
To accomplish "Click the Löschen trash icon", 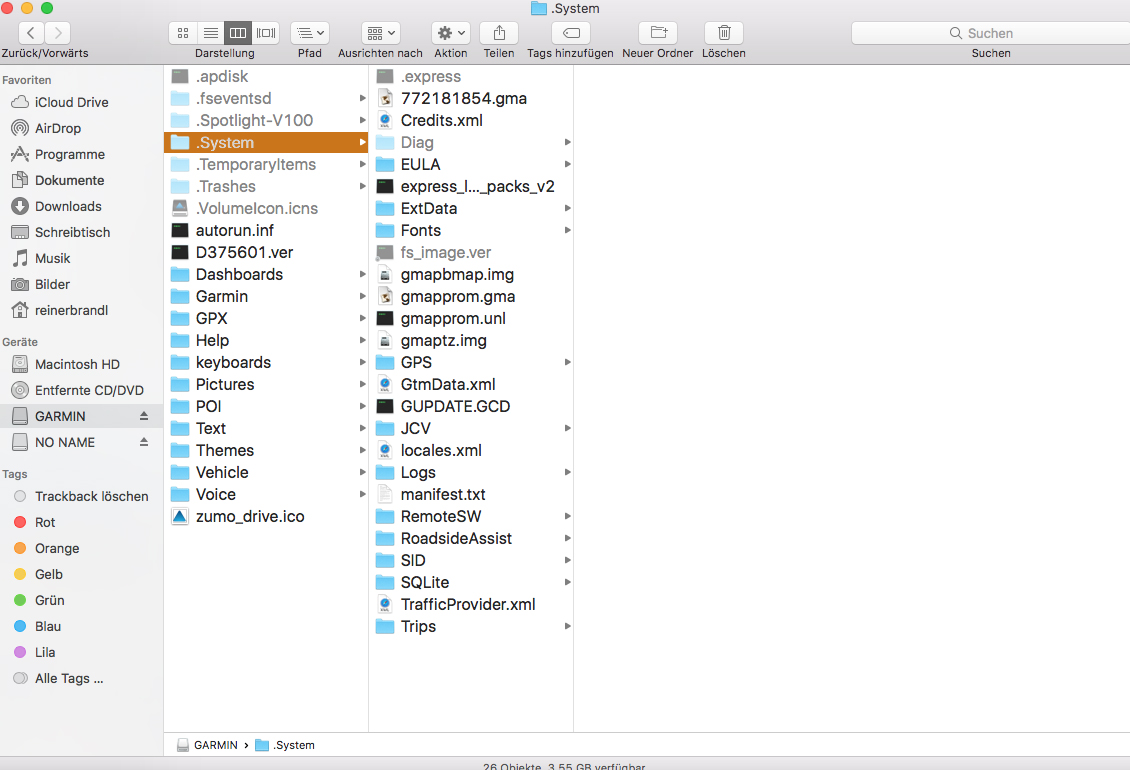I will click(x=724, y=32).
